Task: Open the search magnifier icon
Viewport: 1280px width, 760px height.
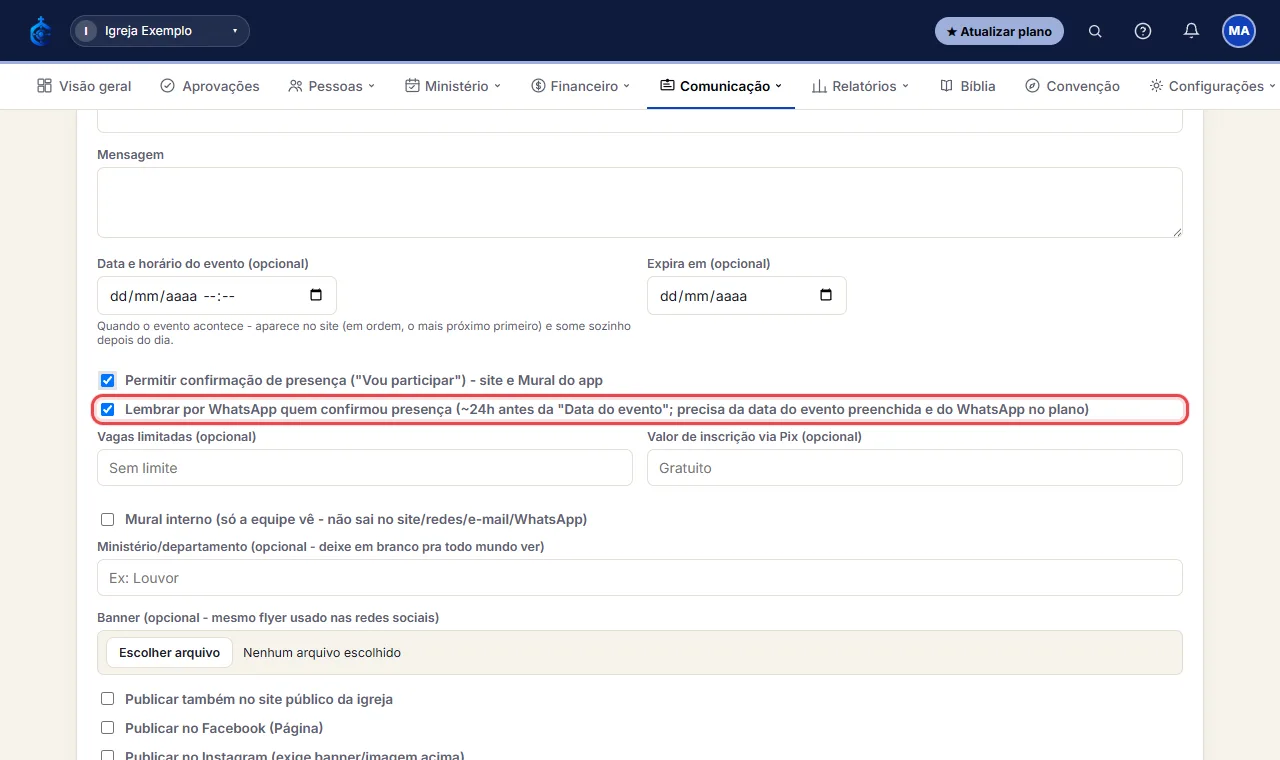Action: tap(1095, 31)
